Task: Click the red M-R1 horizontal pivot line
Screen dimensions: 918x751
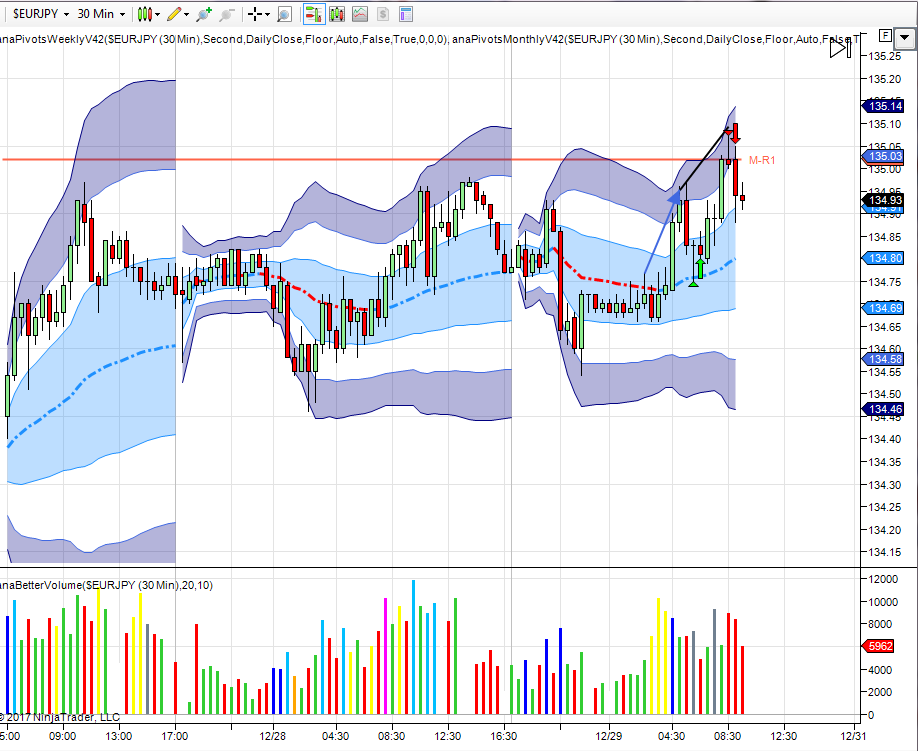Action: [x=372, y=159]
